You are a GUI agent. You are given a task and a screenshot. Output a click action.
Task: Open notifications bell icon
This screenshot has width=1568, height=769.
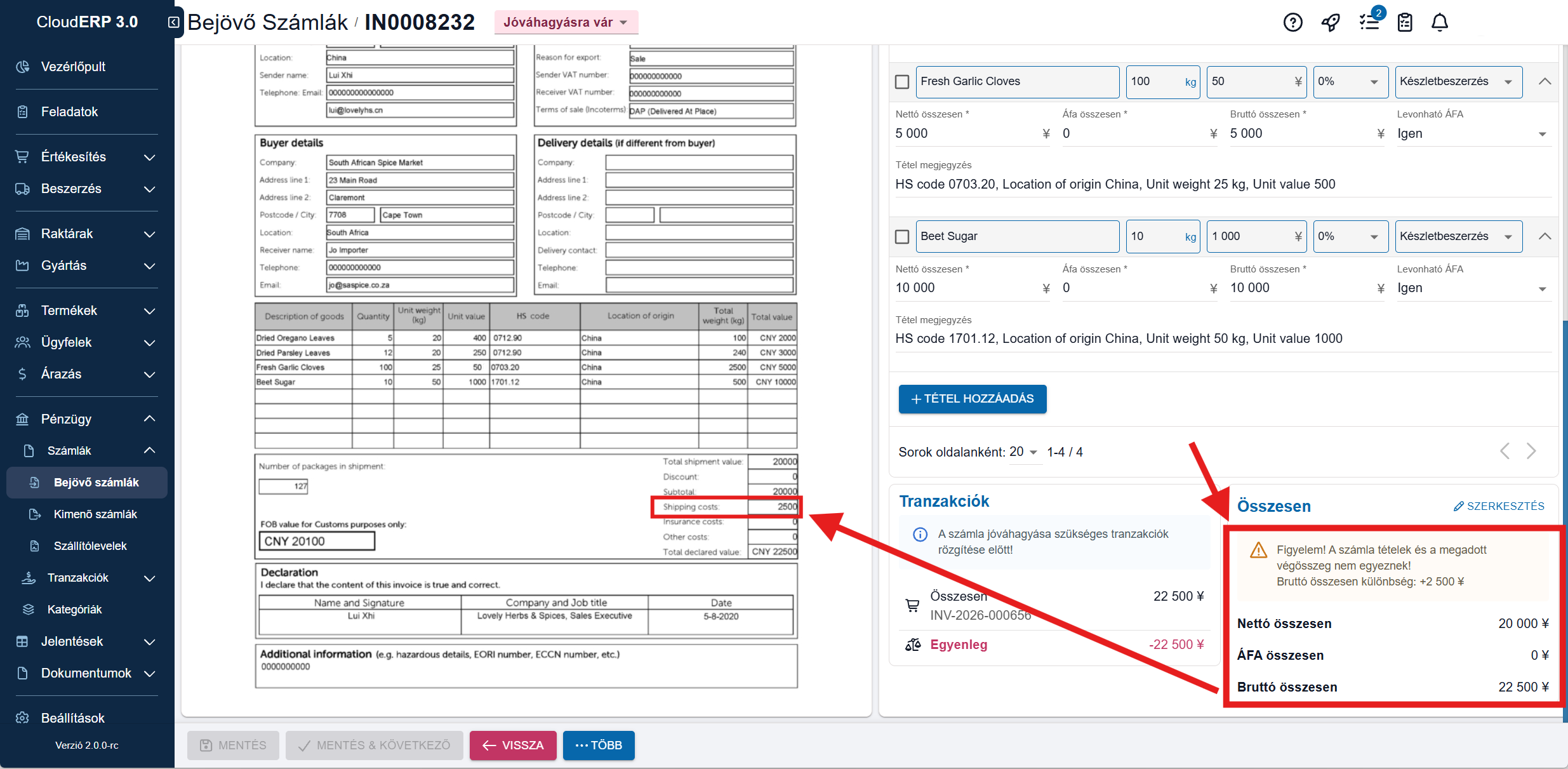(x=1440, y=23)
